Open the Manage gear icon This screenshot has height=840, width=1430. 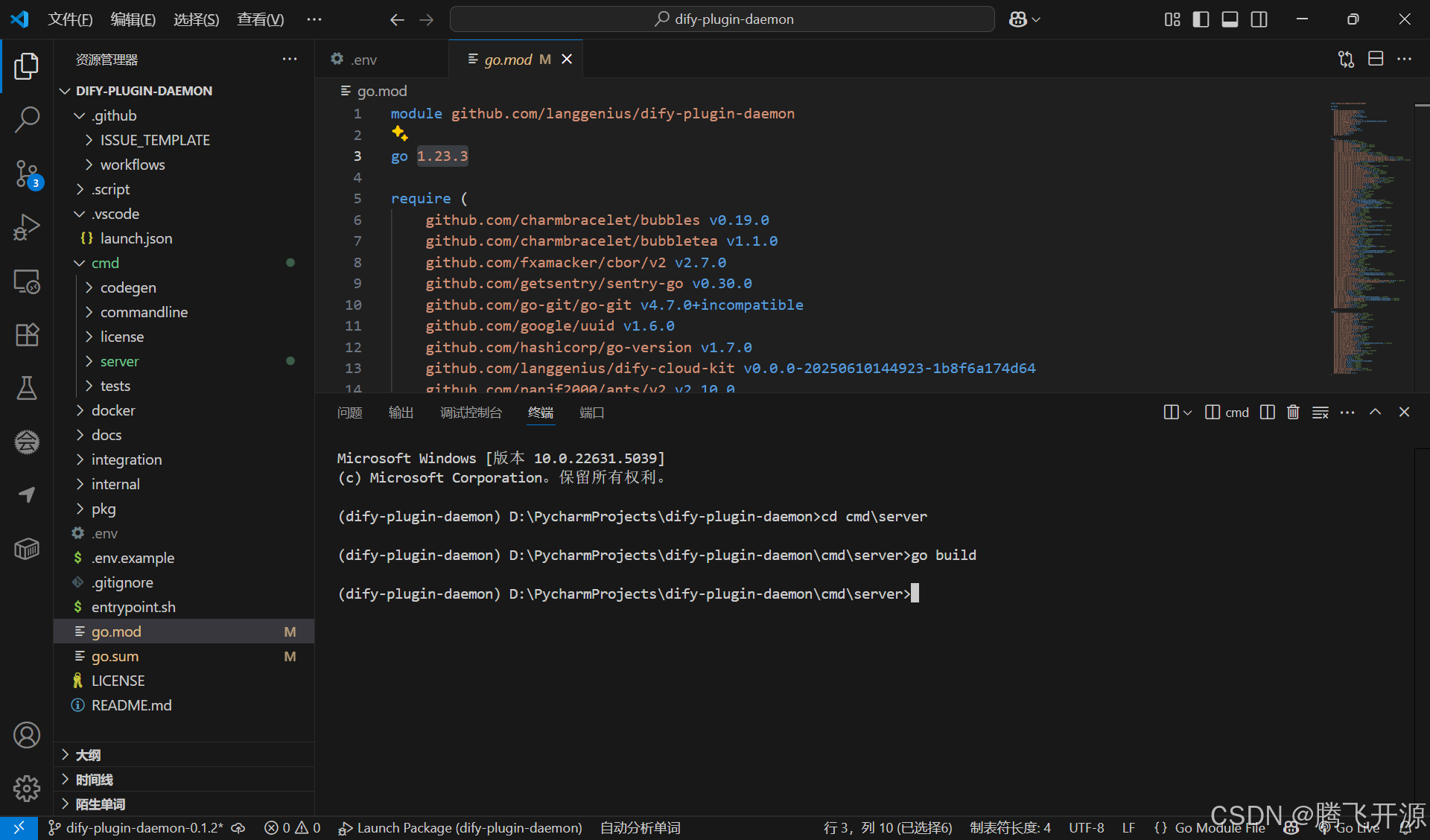pyautogui.click(x=27, y=788)
